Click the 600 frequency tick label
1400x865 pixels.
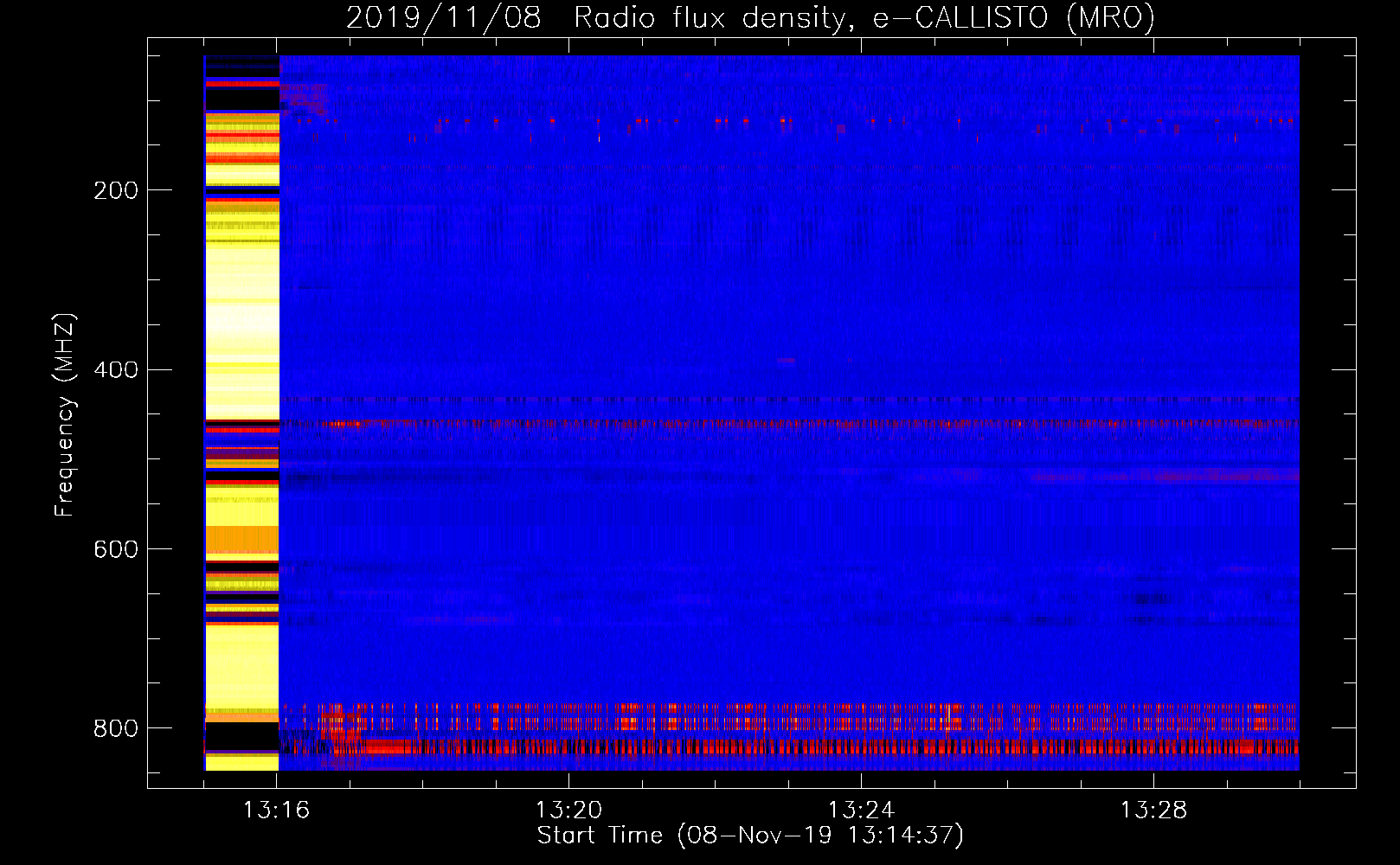(116, 549)
